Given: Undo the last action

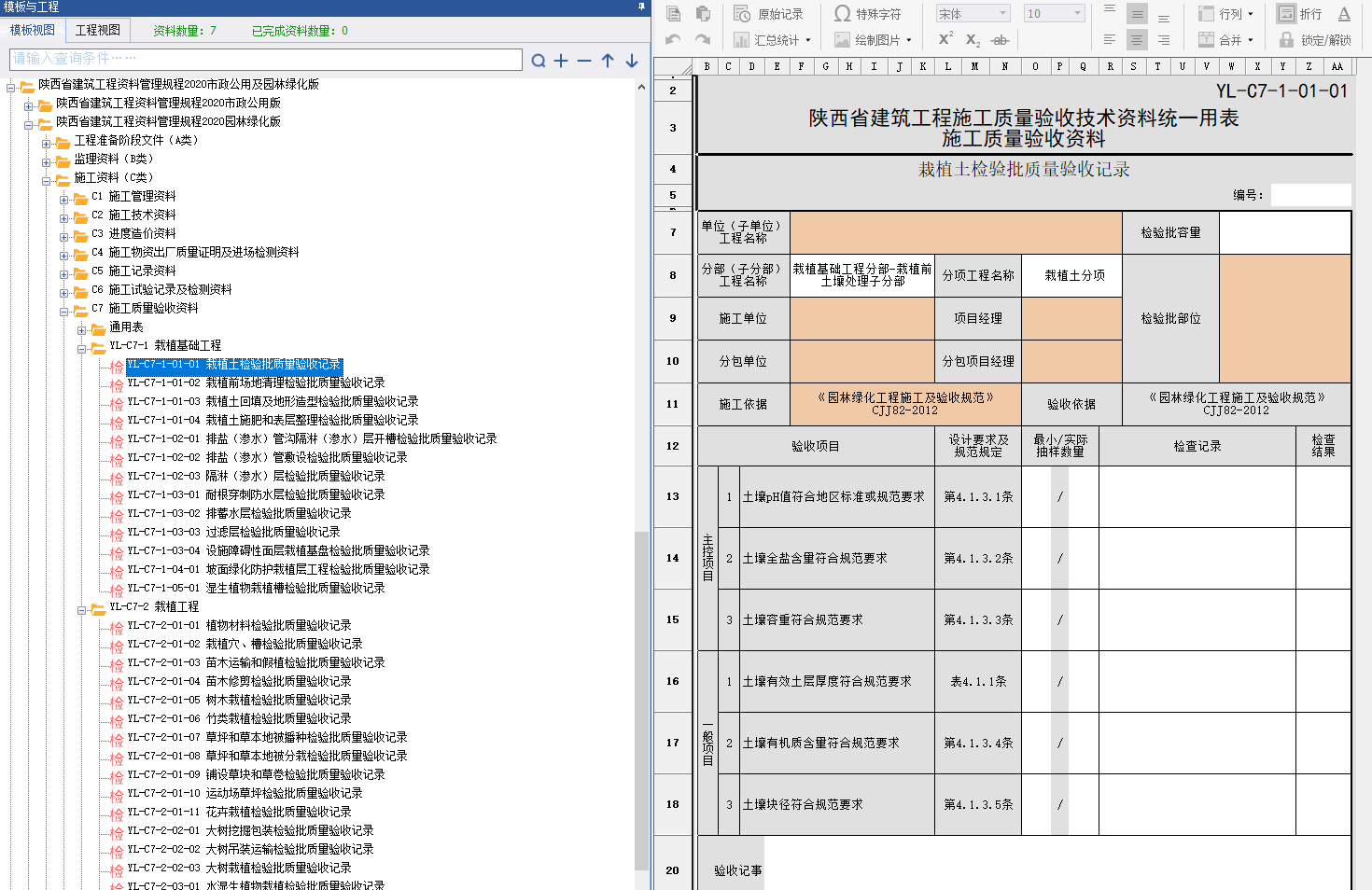Looking at the screenshot, I should 673,40.
